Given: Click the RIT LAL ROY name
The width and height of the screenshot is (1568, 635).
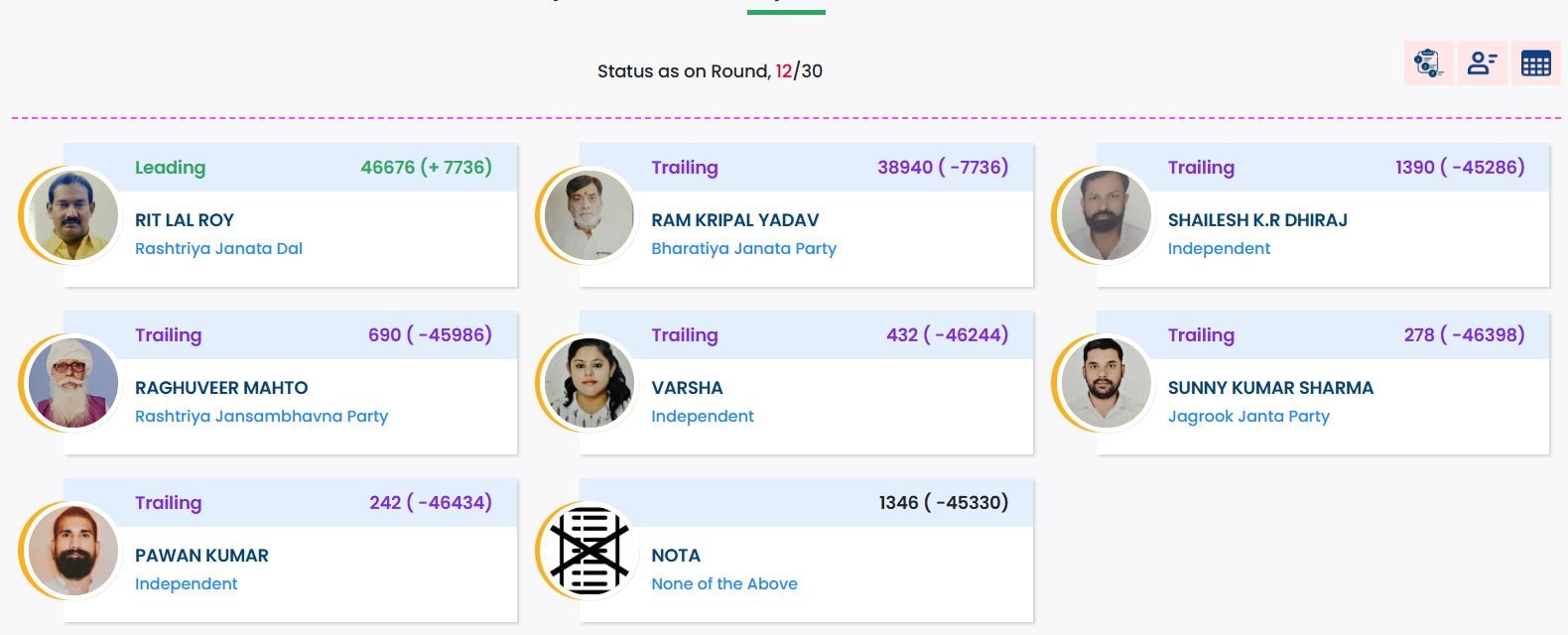Looking at the screenshot, I should tap(185, 220).
